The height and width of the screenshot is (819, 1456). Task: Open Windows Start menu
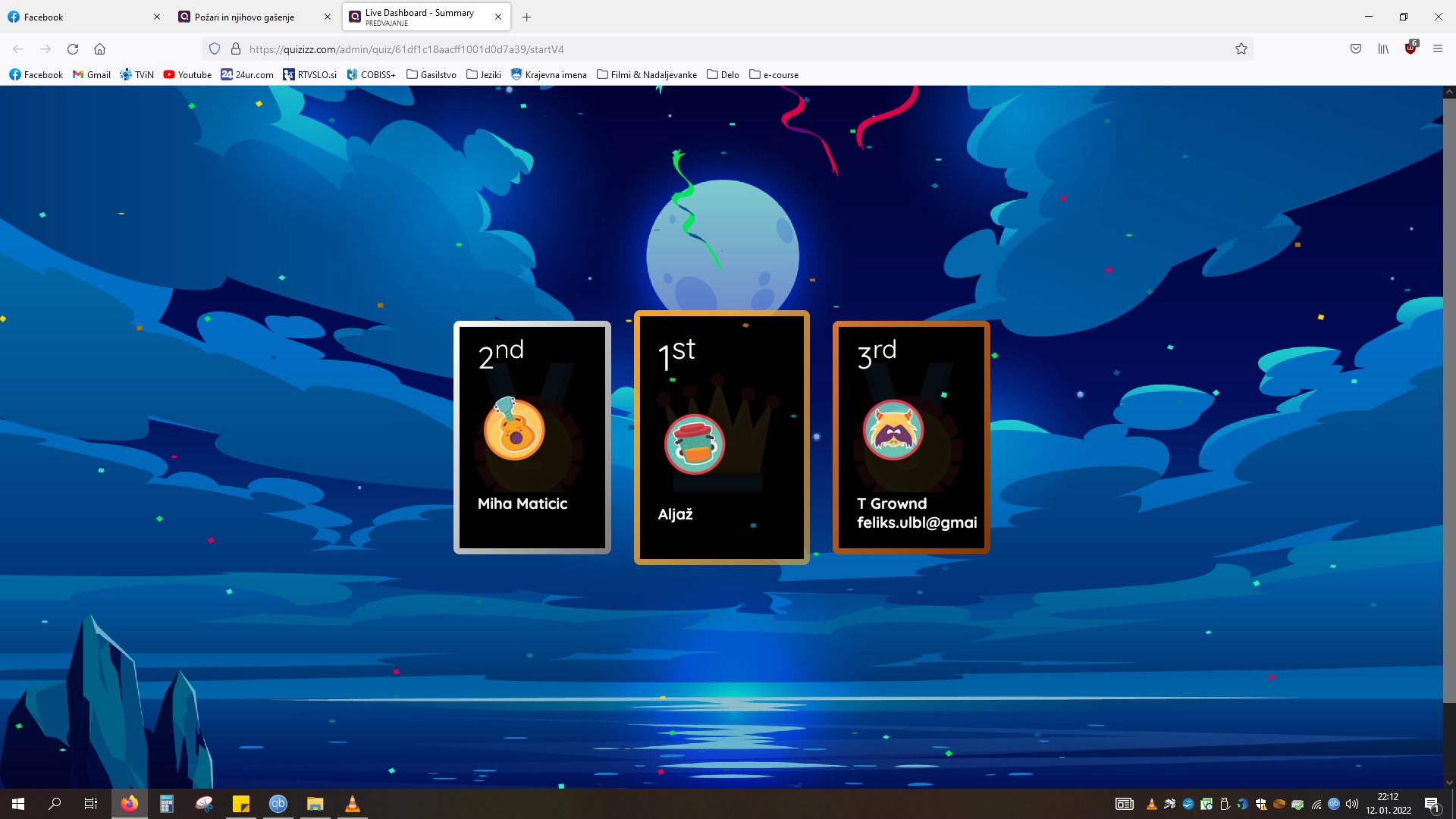[18, 804]
